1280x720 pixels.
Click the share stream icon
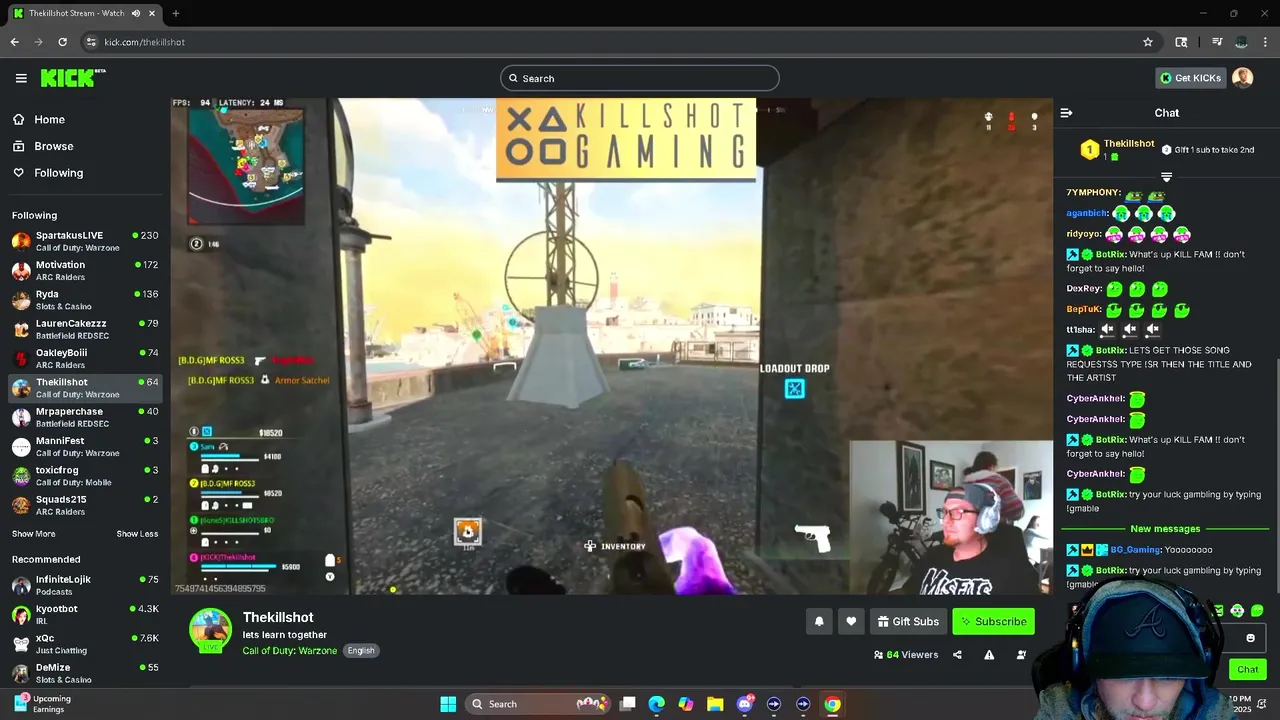coord(957,655)
